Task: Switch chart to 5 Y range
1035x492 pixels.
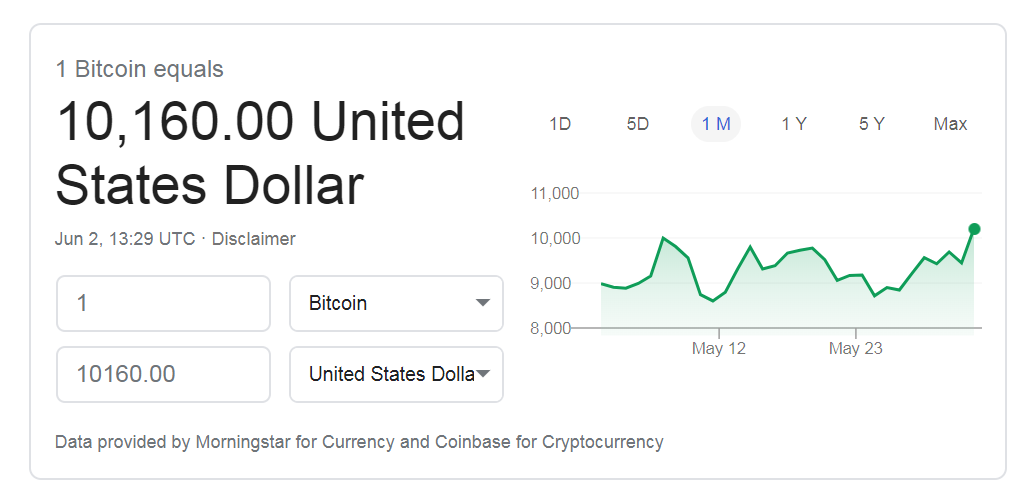Action: (x=872, y=124)
